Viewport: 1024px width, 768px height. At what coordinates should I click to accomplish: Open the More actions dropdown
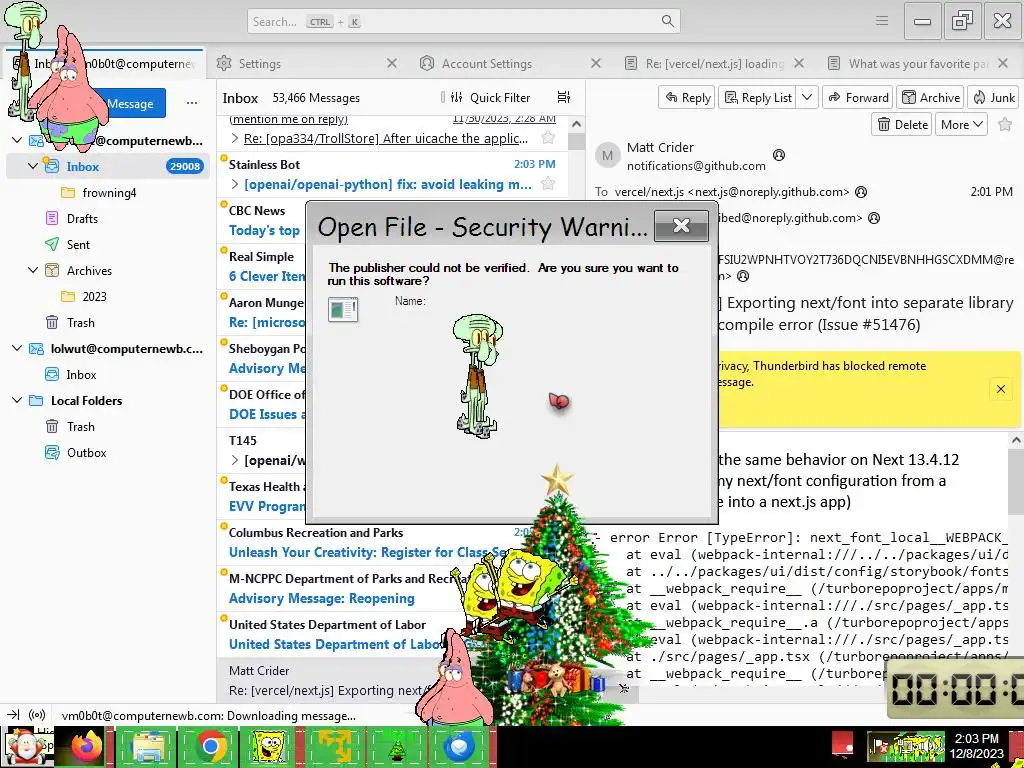coord(962,124)
